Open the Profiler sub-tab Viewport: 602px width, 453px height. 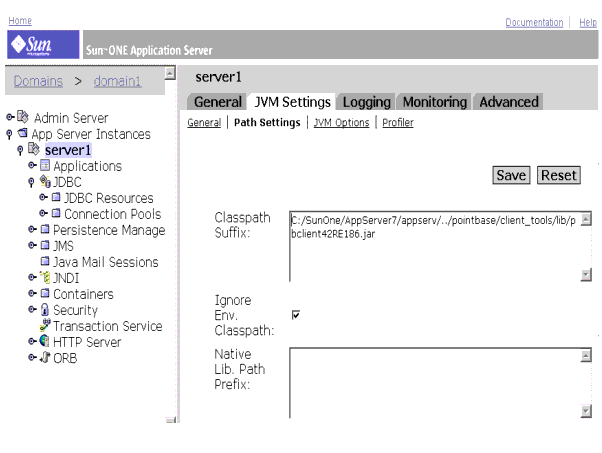(398, 122)
